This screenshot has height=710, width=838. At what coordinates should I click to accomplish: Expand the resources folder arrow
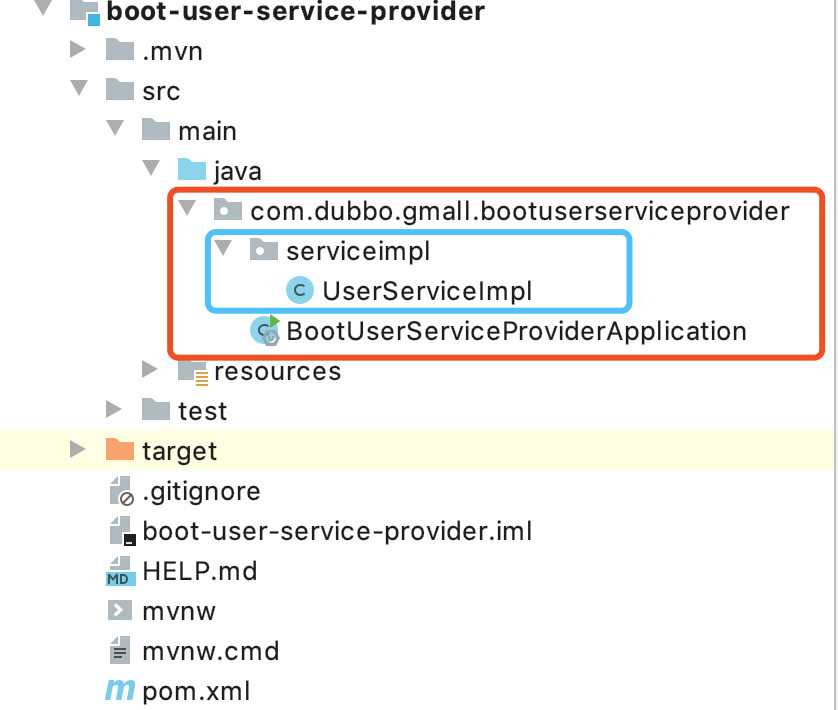coord(150,369)
